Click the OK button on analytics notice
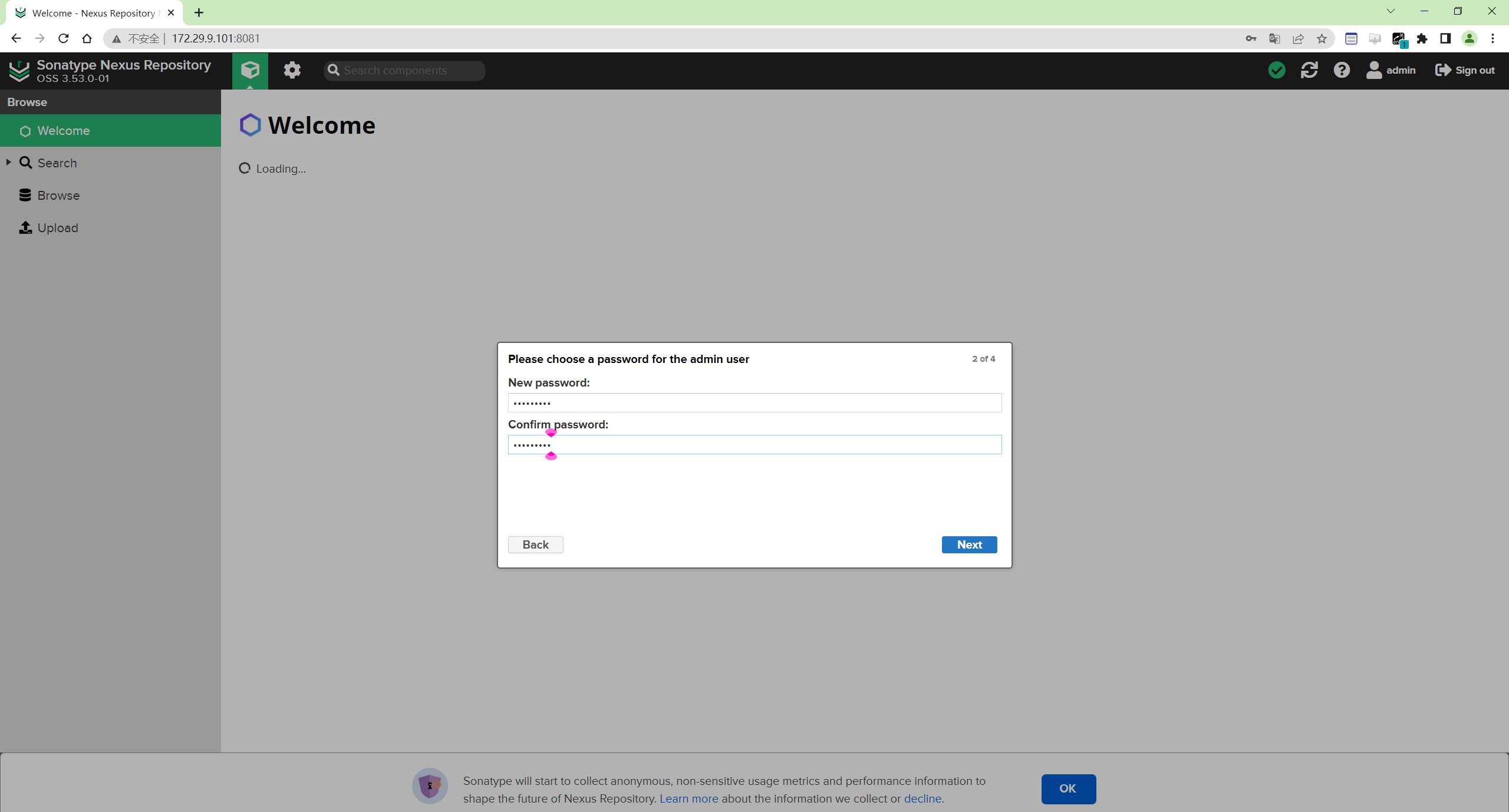 click(1067, 789)
